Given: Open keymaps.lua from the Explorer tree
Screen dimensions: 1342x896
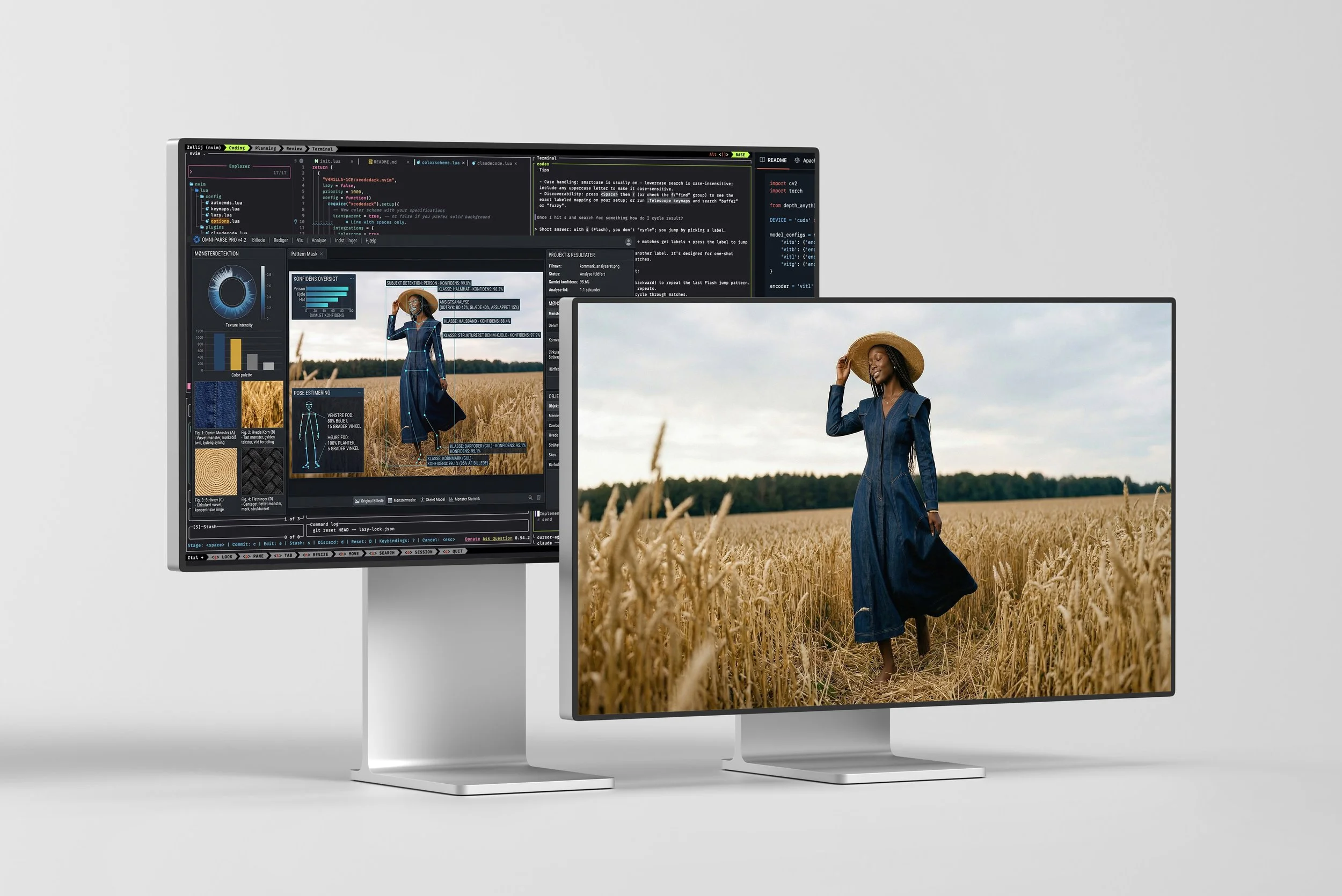Looking at the screenshot, I should click(223, 209).
